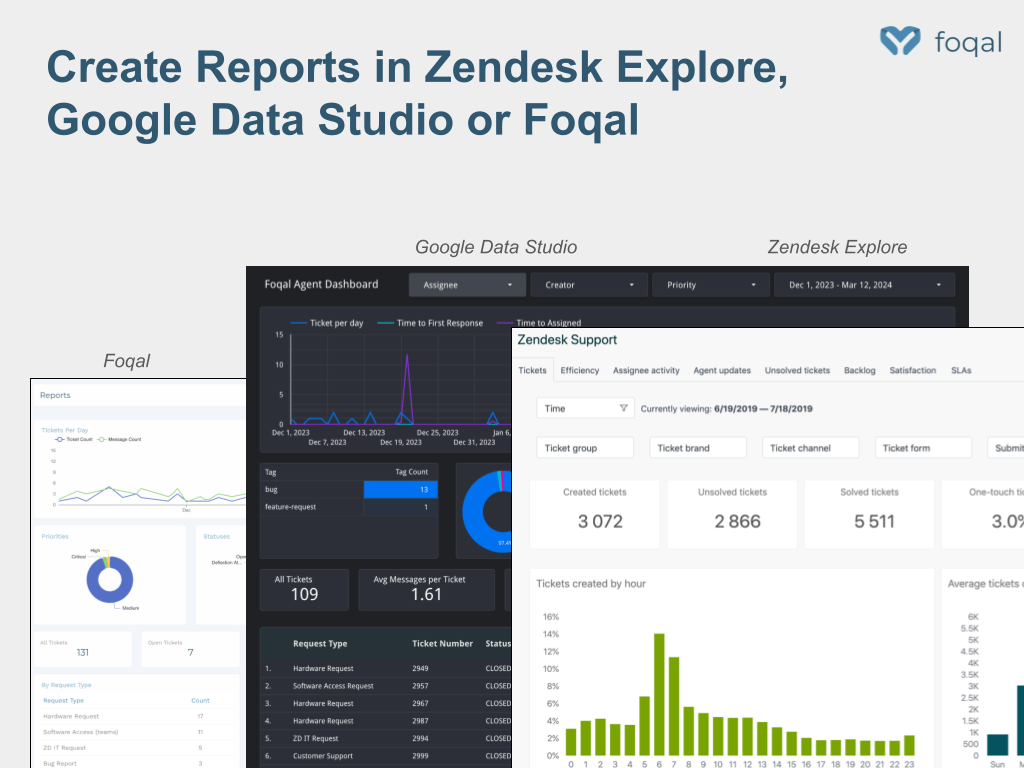Switch to the Efficiency tab

pos(580,370)
